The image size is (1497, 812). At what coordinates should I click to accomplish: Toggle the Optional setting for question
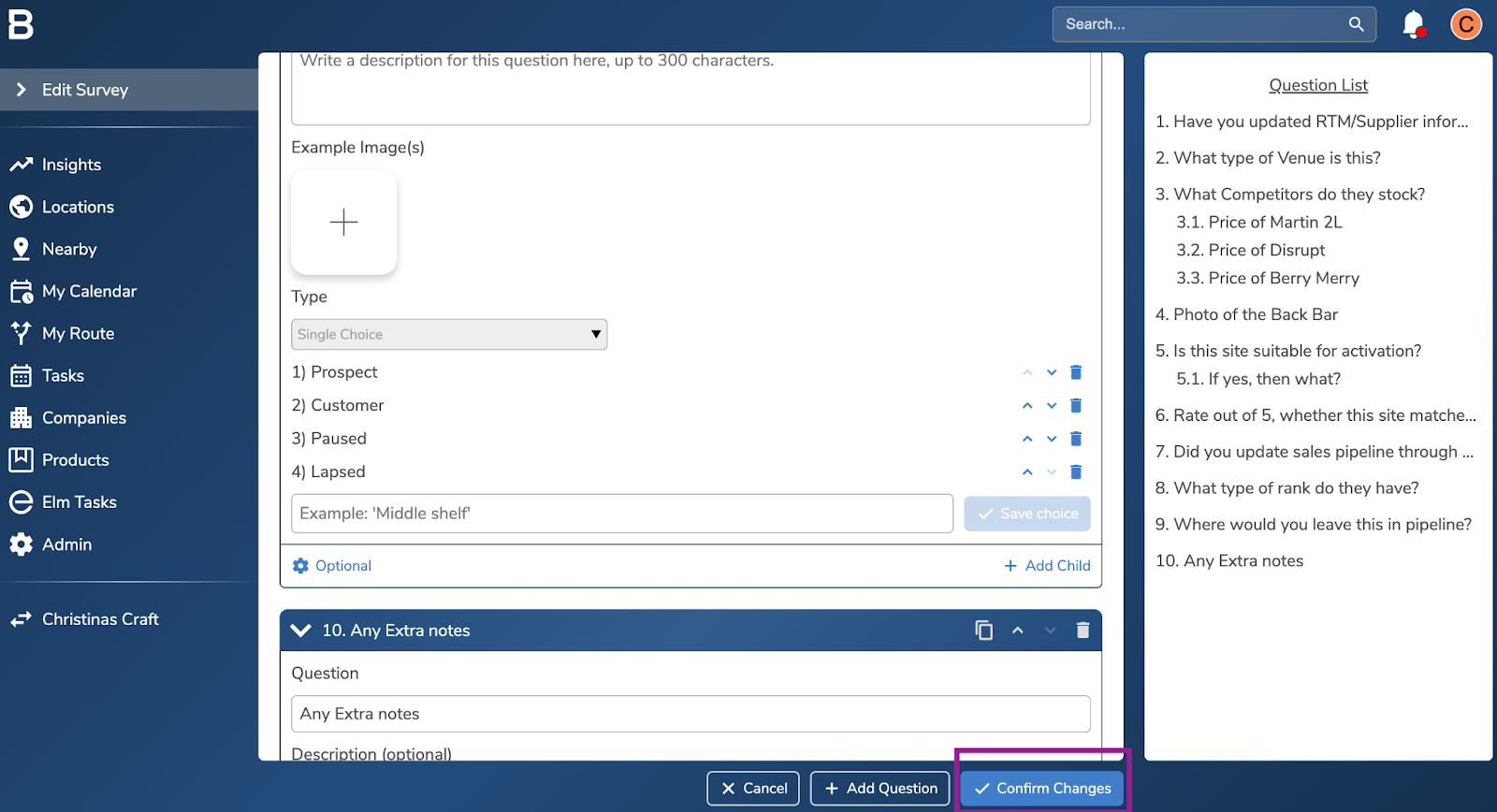(332, 566)
